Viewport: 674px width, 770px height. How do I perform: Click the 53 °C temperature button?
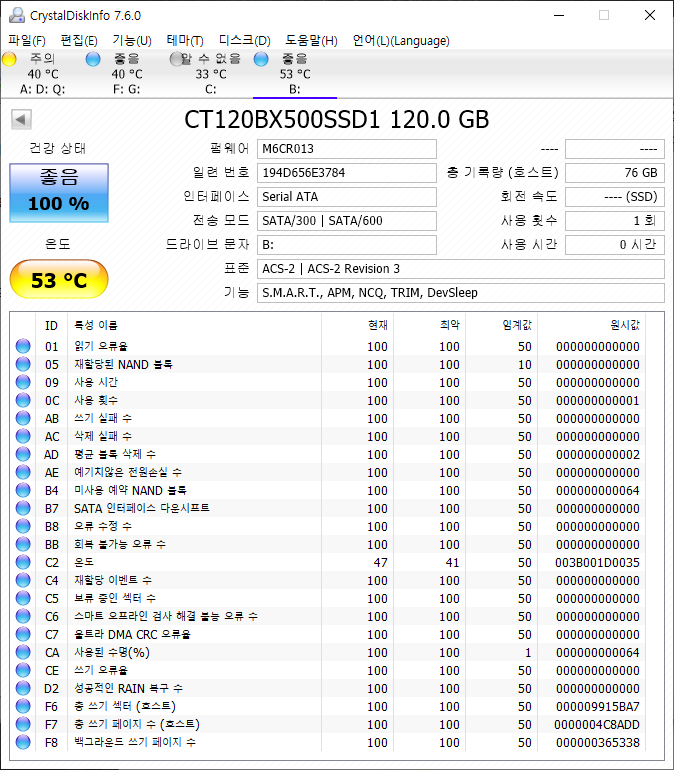(59, 279)
